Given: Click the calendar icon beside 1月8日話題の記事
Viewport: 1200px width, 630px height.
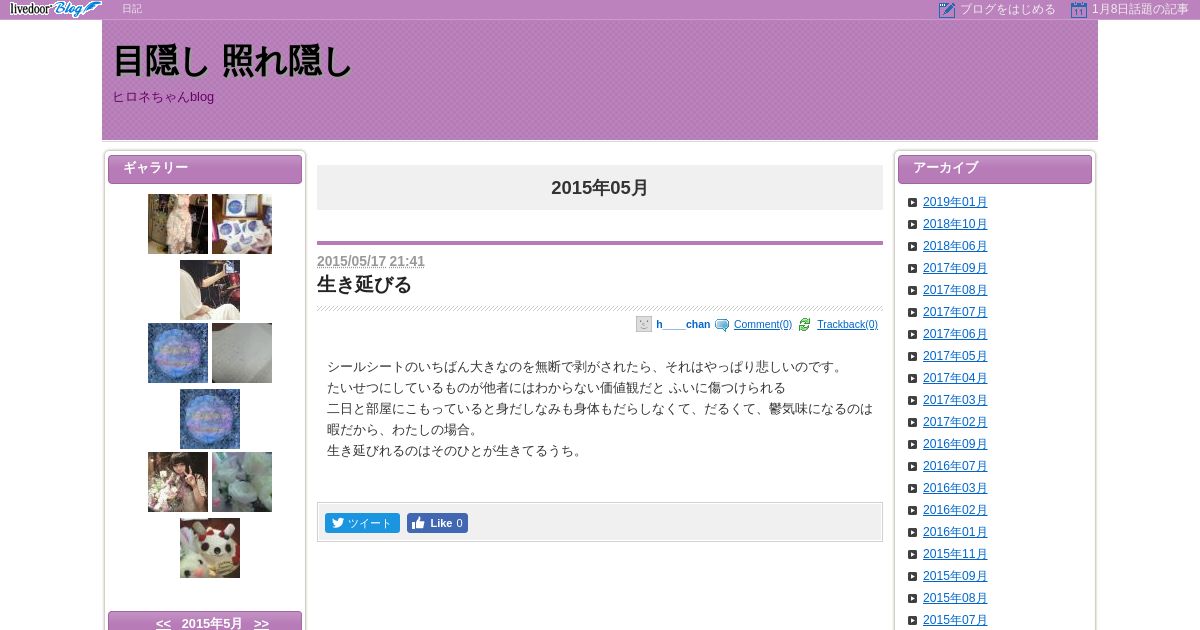Looking at the screenshot, I should (x=1078, y=10).
